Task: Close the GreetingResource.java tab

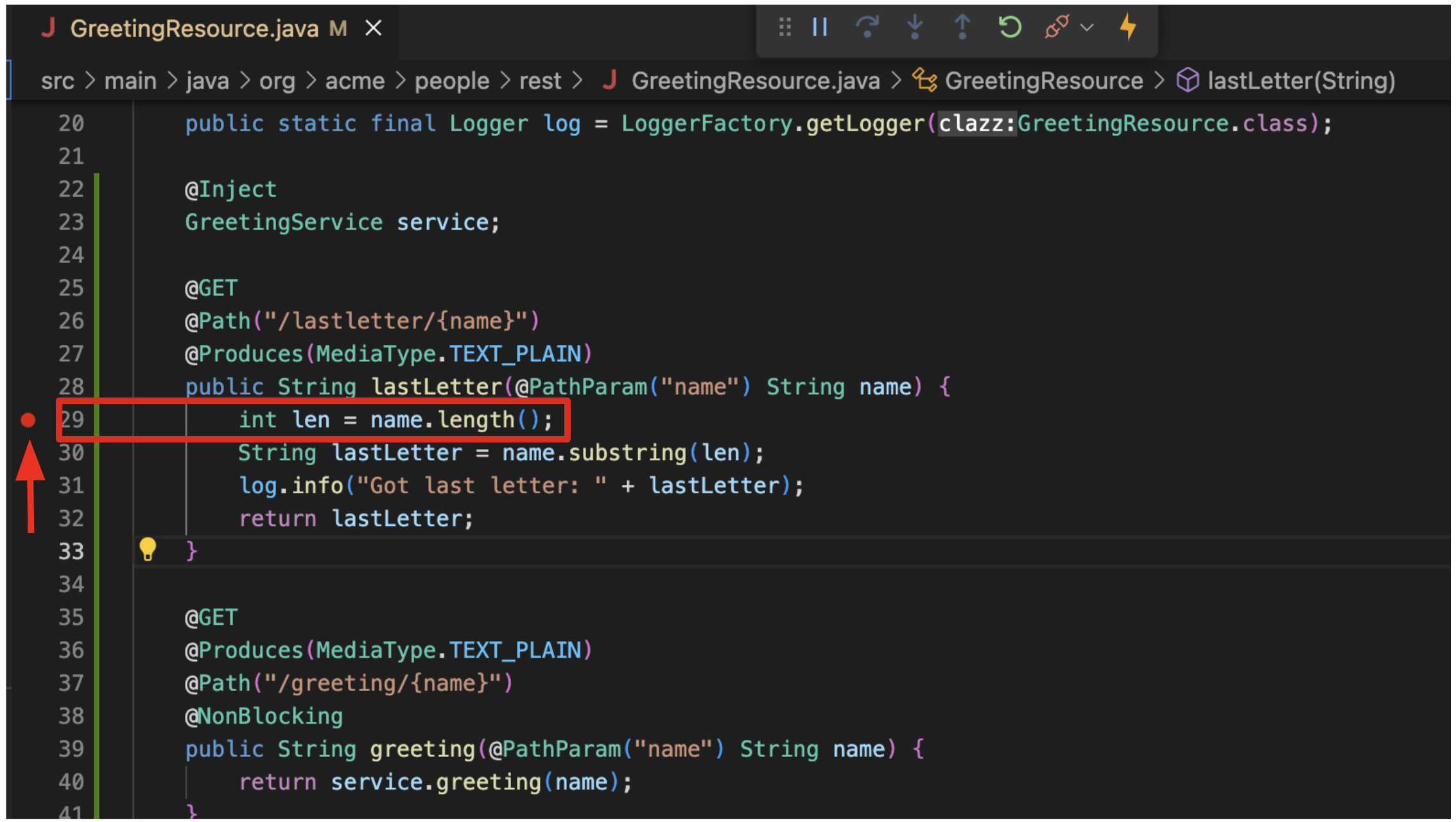Action: click(373, 28)
